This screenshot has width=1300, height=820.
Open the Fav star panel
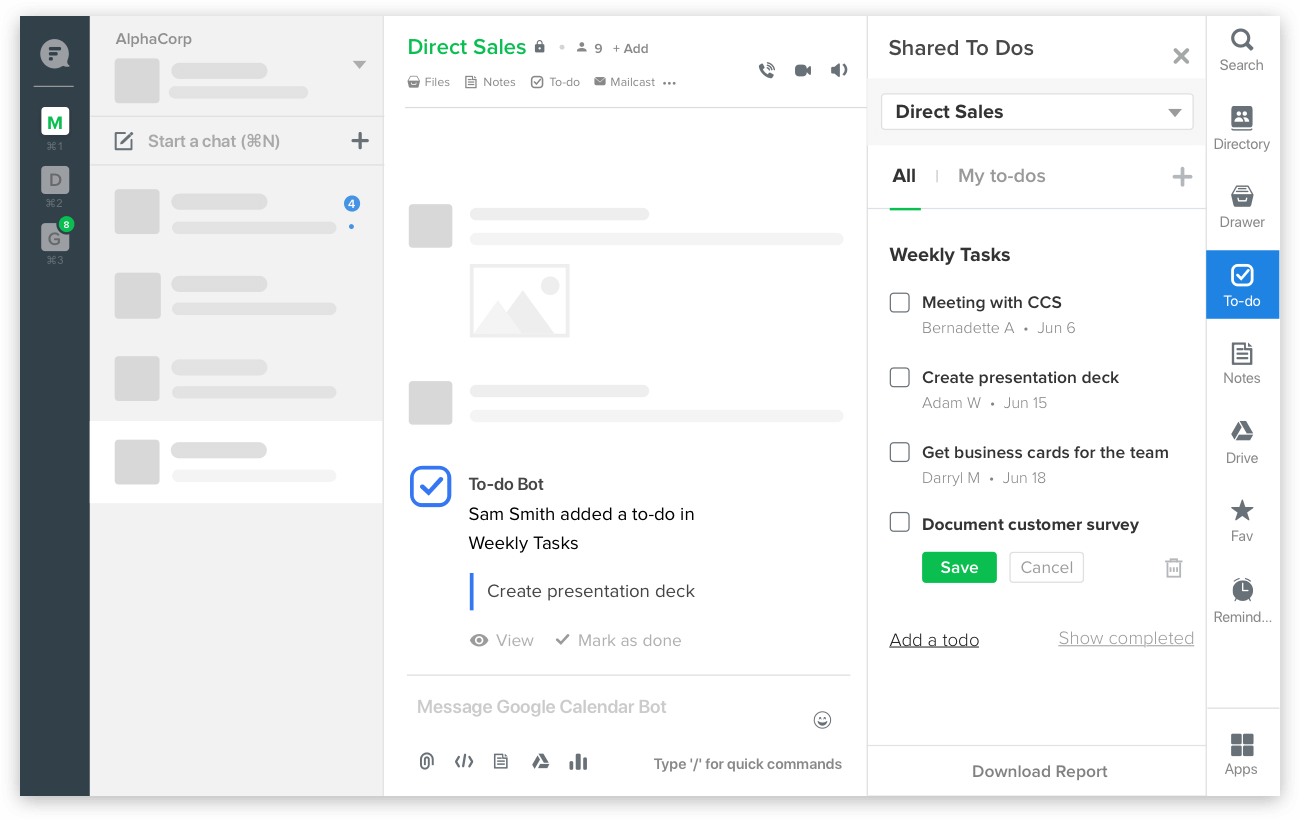click(x=1241, y=520)
